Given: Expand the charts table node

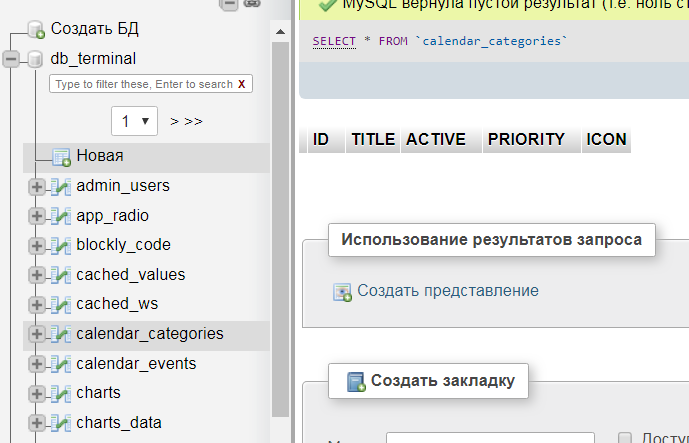Looking at the screenshot, I should pyautogui.click(x=37, y=393).
